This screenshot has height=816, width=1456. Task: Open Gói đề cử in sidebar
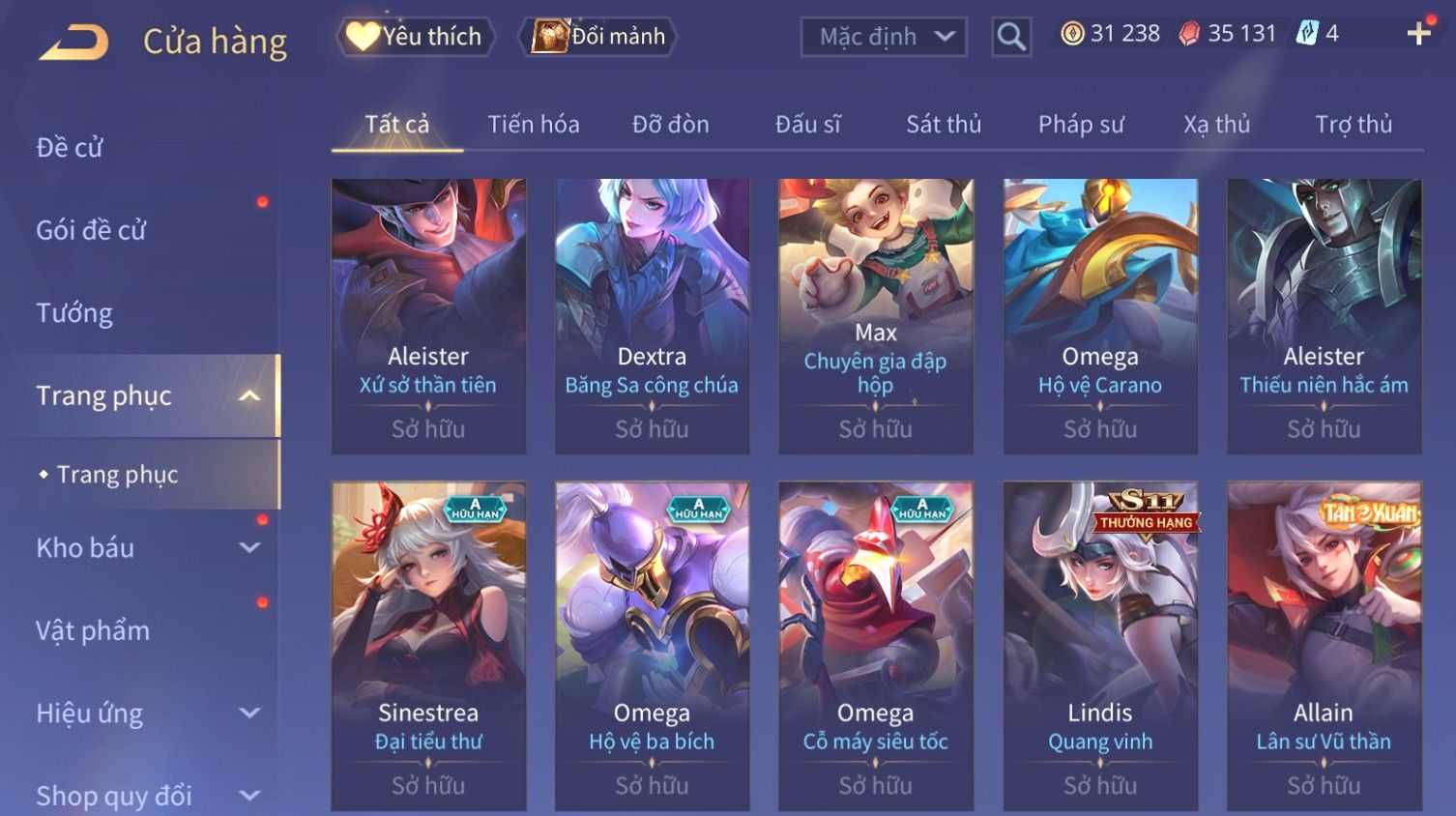(x=91, y=230)
